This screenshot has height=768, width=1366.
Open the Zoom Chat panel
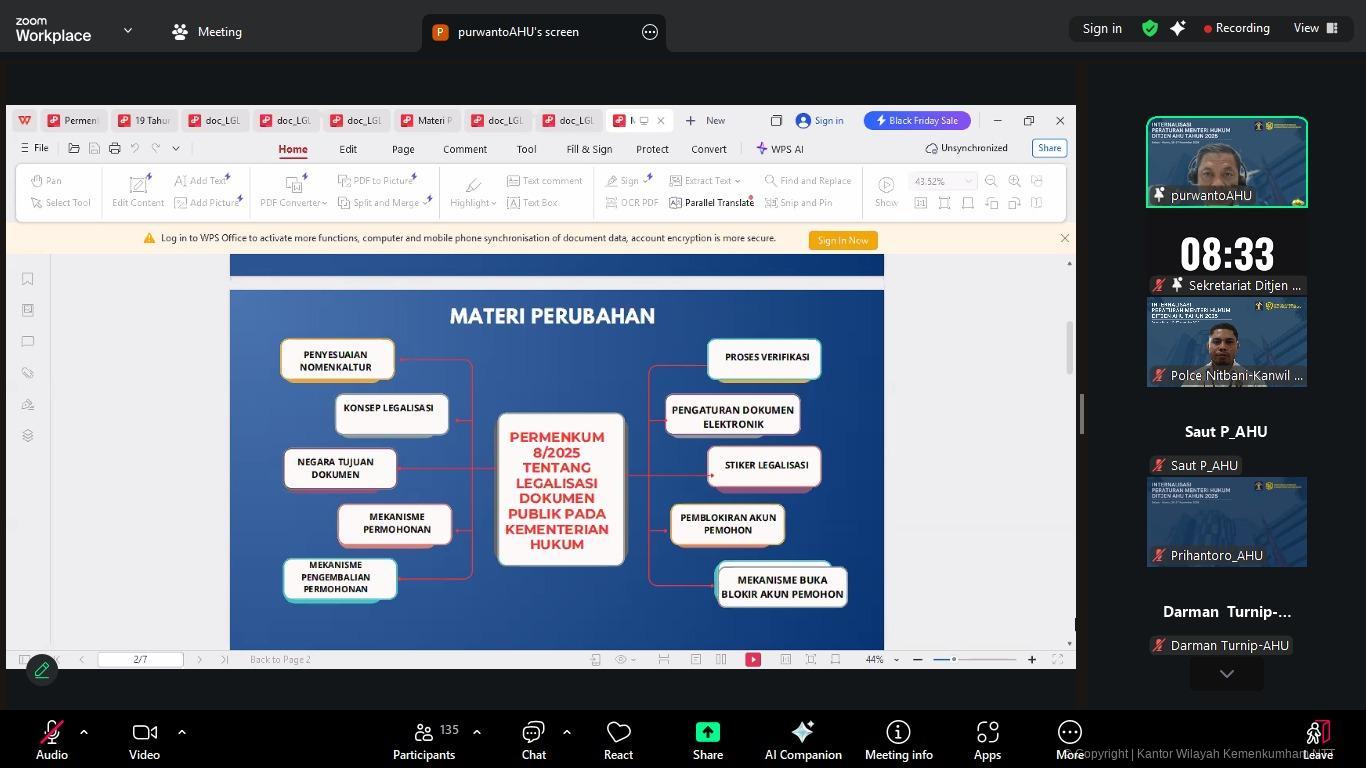533,740
